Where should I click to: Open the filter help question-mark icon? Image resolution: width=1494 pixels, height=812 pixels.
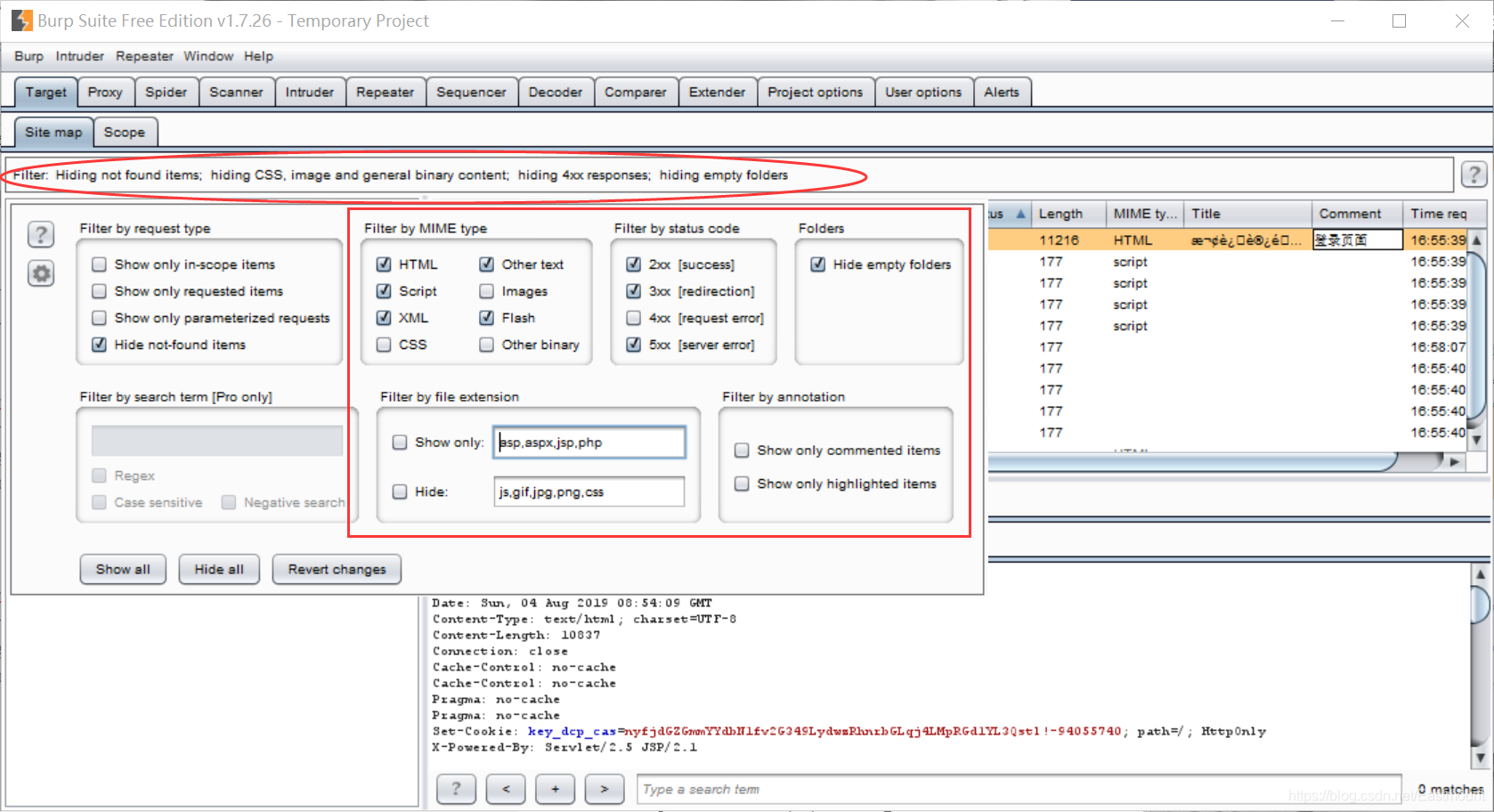(x=41, y=235)
